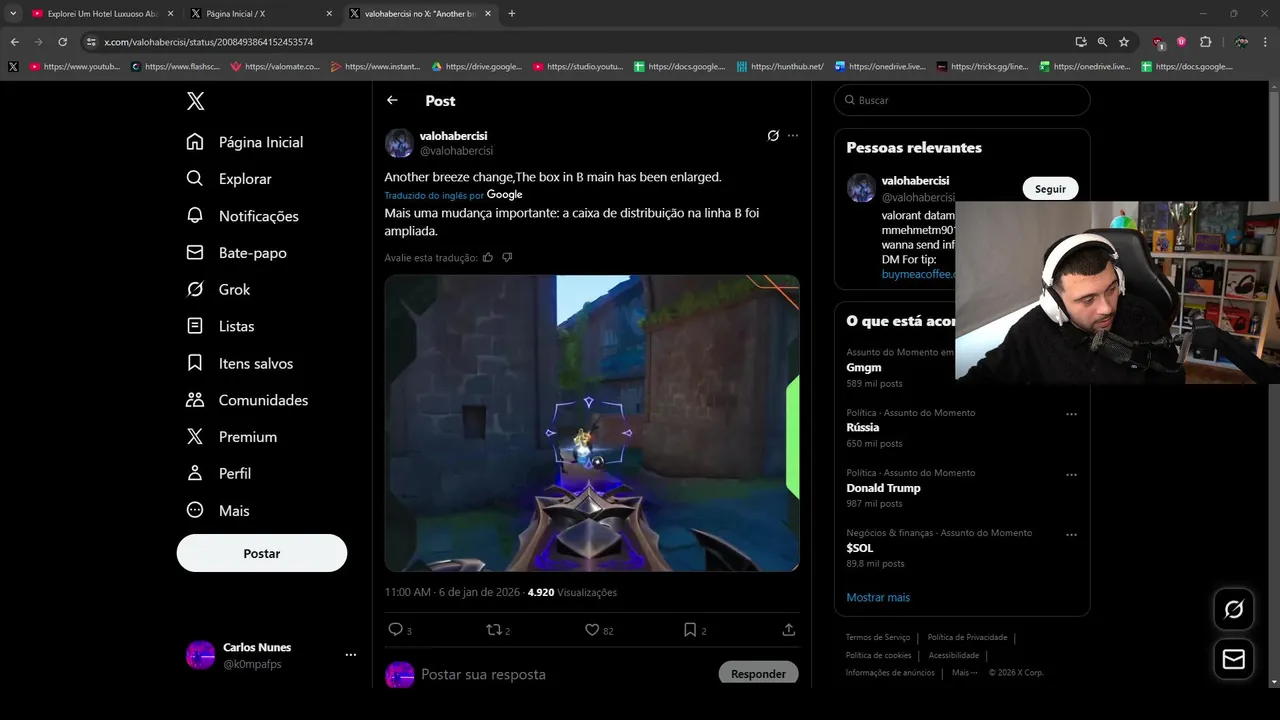Open floating messages envelope button
Viewport: 1280px width, 720px height.
click(1234, 660)
